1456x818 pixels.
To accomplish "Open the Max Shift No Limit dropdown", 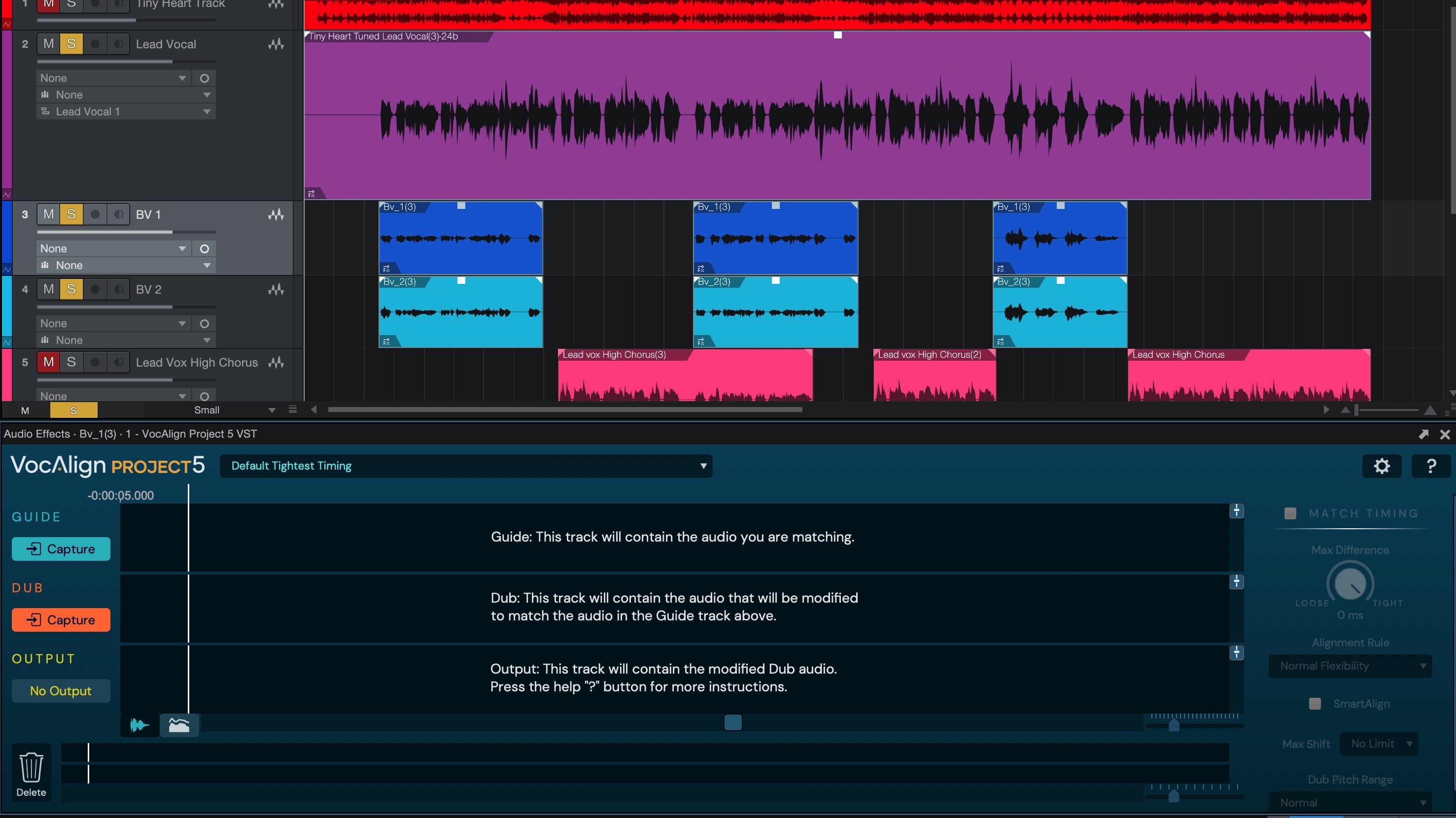I will pyautogui.click(x=1380, y=744).
